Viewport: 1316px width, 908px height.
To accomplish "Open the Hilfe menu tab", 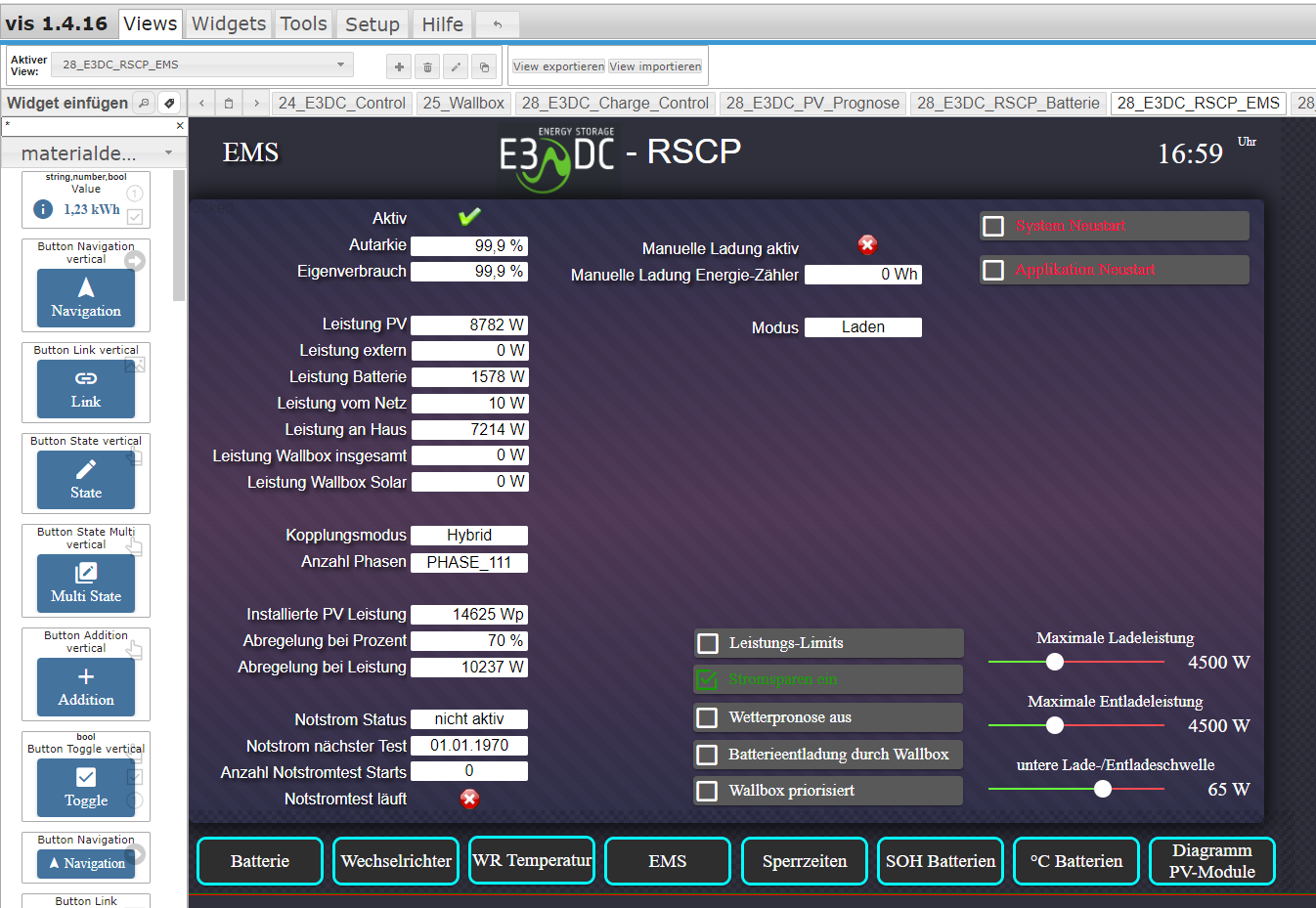I will pos(443,24).
